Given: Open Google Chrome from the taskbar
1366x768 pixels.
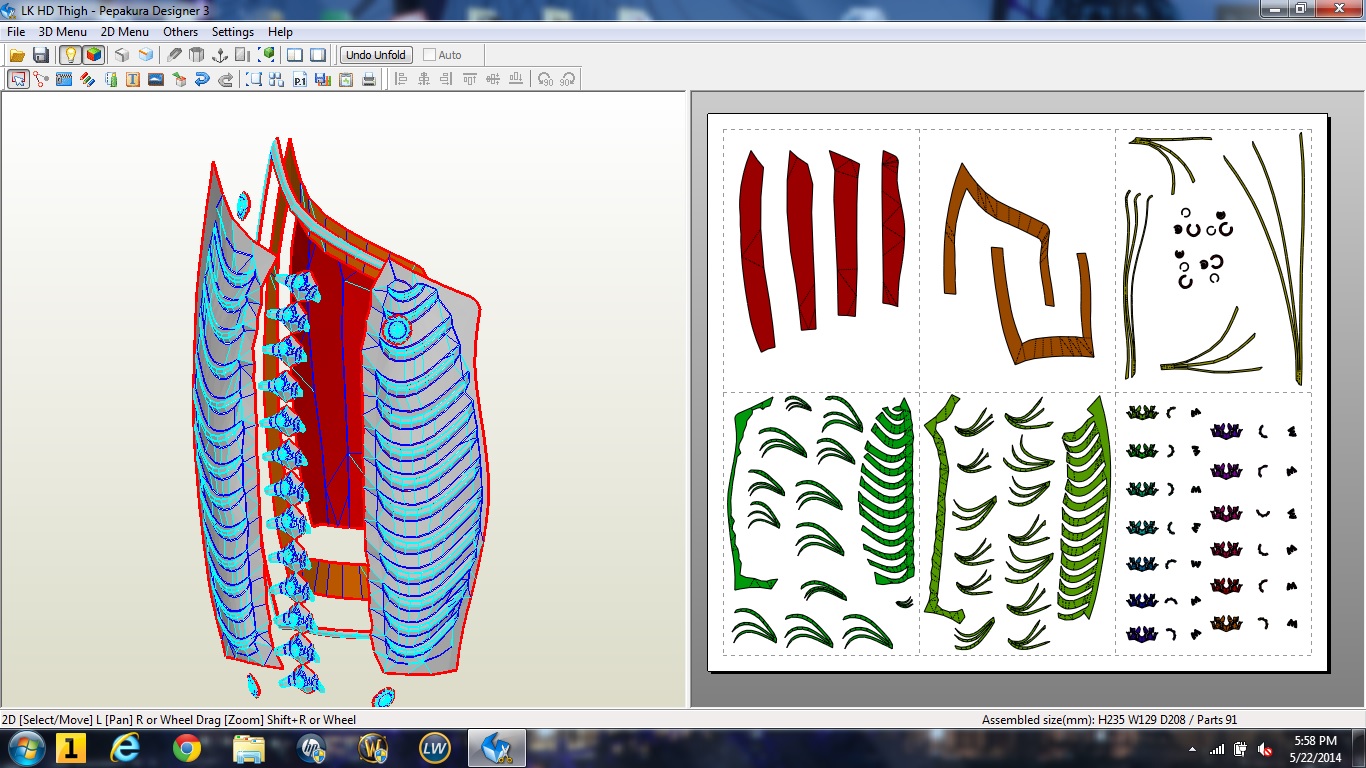Looking at the screenshot, I should click(x=187, y=748).
